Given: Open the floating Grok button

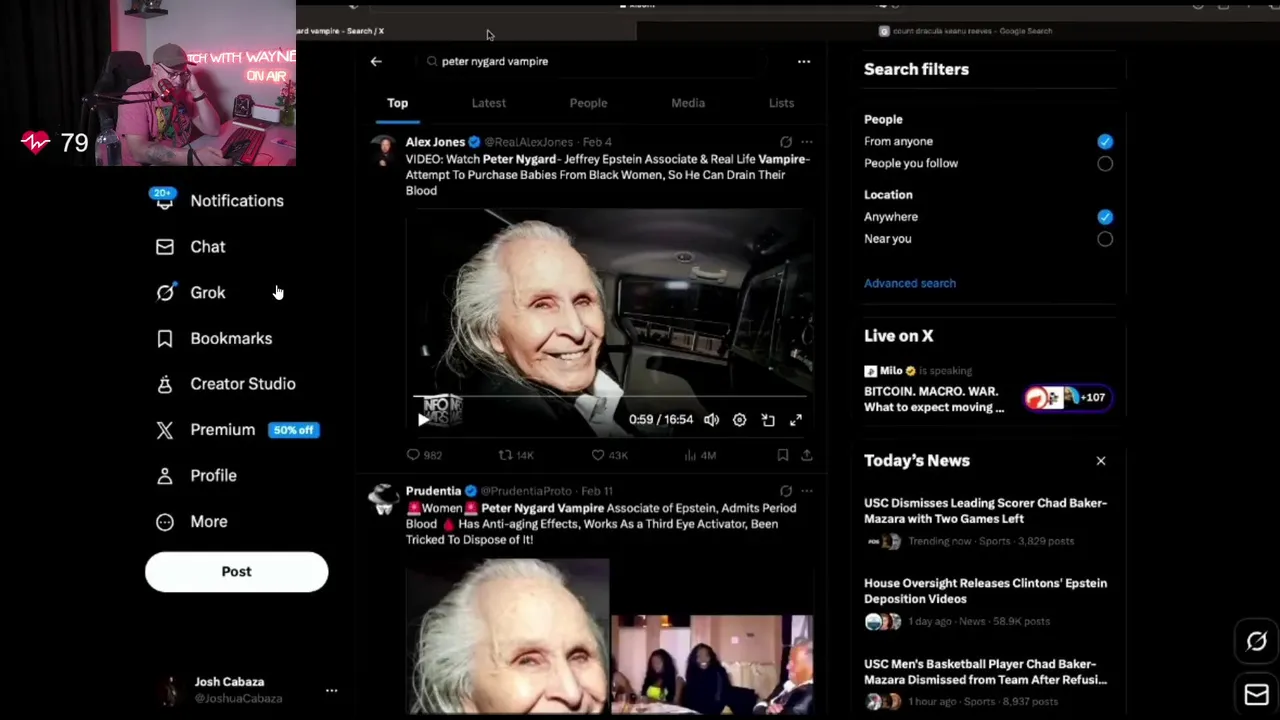Looking at the screenshot, I should [x=1257, y=642].
